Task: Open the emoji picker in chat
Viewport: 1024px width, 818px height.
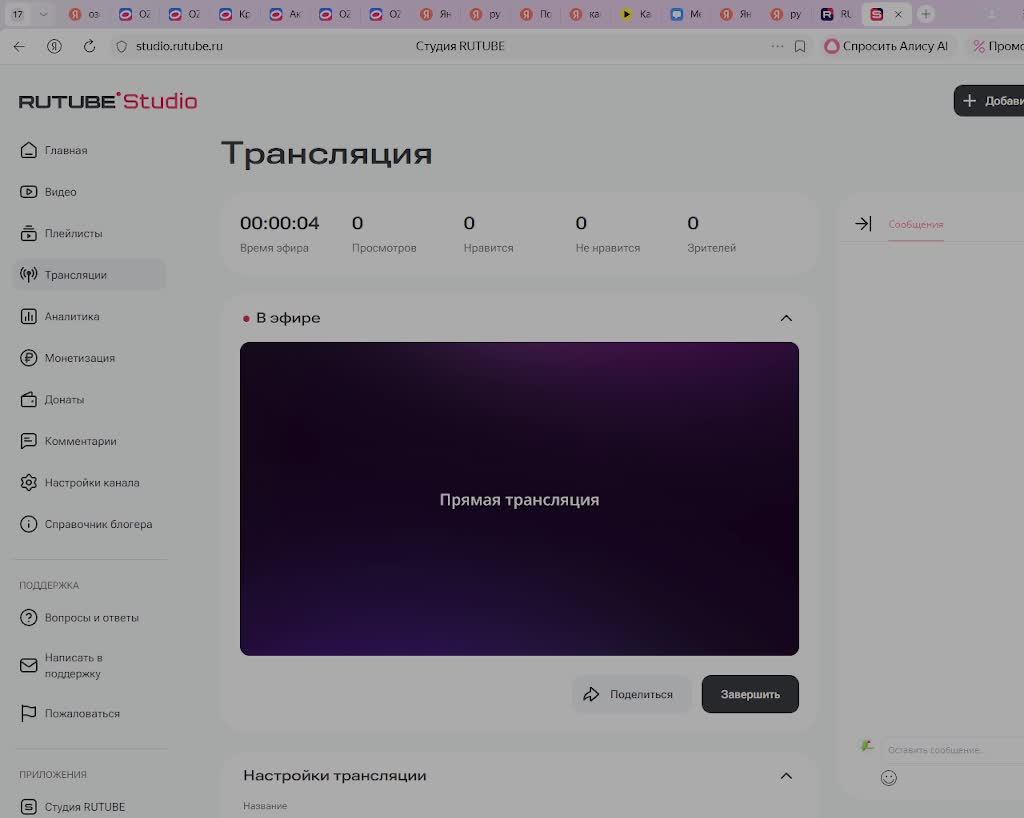Action: tap(889, 778)
